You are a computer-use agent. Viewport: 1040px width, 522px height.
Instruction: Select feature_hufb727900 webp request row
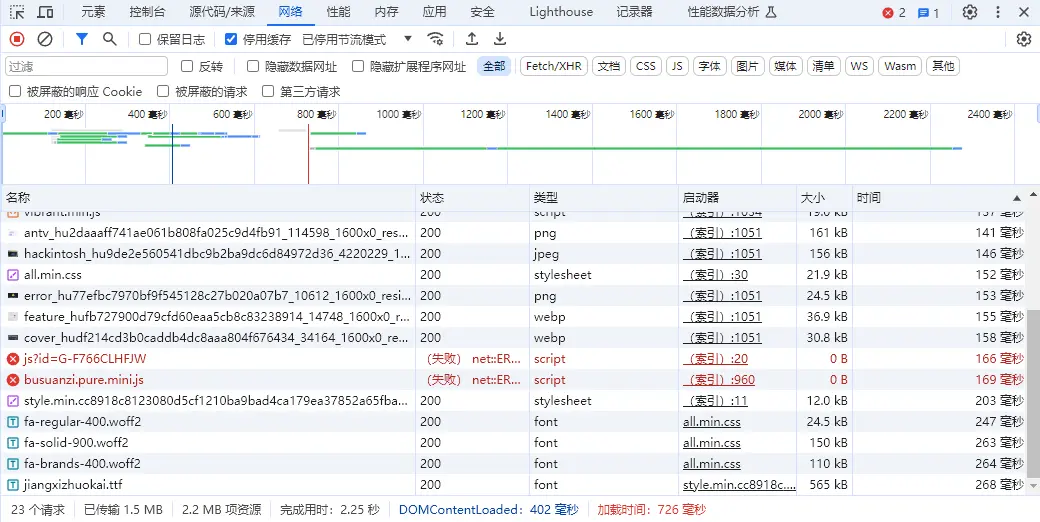click(x=514, y=317)
